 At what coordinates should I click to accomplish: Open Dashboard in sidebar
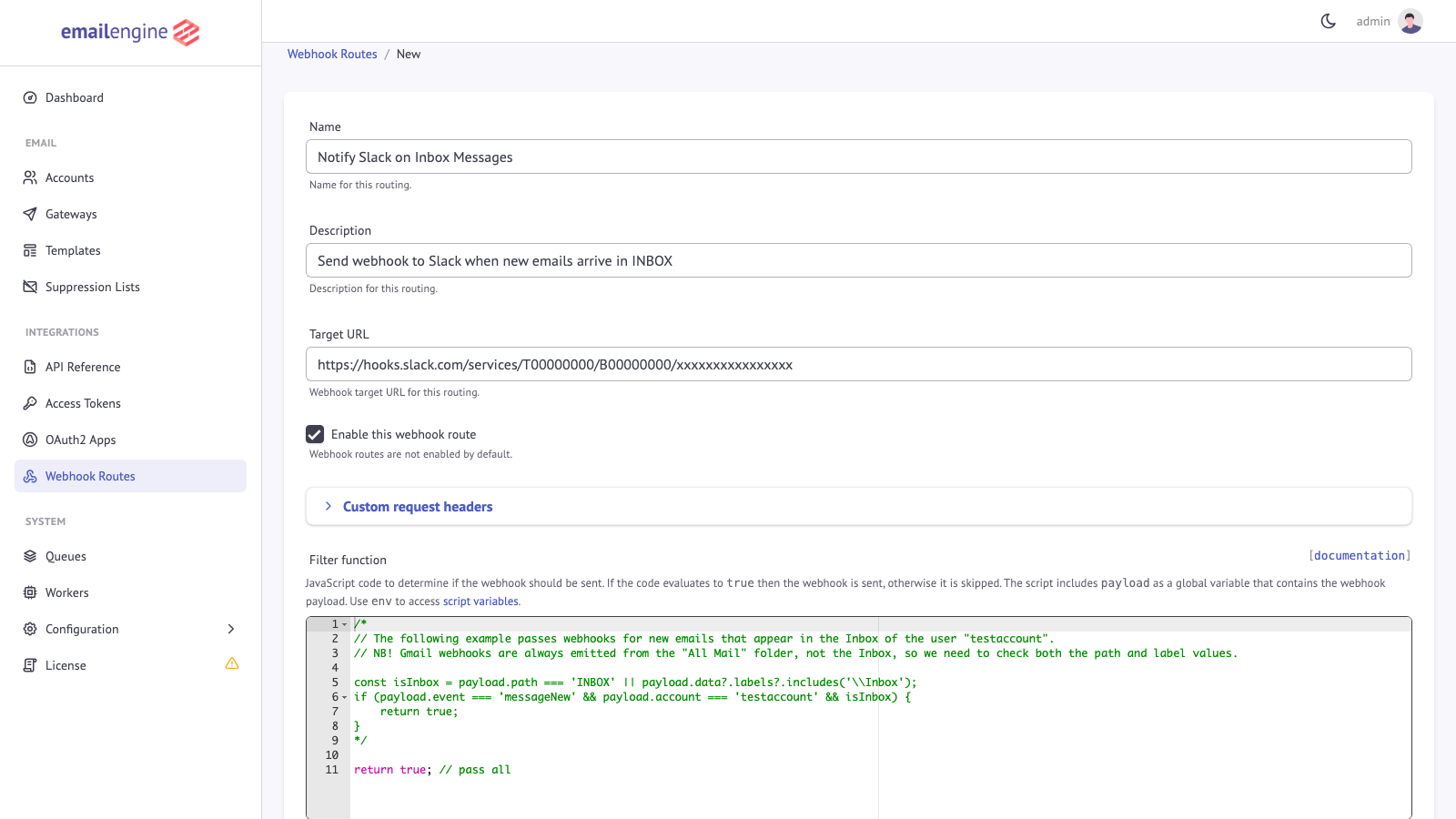pyautogui.click(x=130, y=97)
